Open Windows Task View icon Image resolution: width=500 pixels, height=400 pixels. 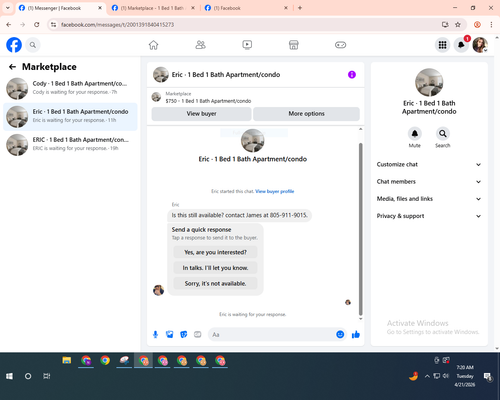tap(47, 376)
